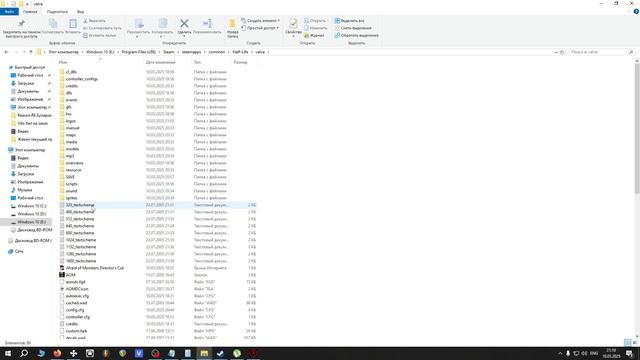Open Firefox from the taskbar

pyautogui.click(x=57, y=353)
